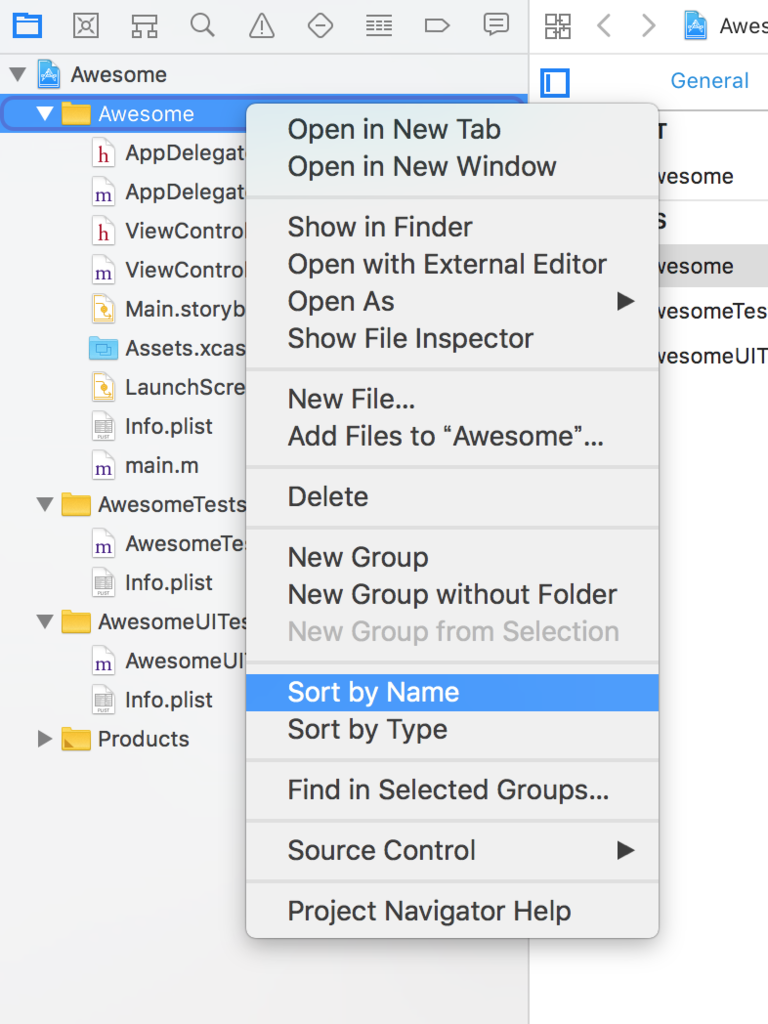Collapse the root Awesome project
This screenshot has width=768, height=1024.
click(x=17, y=74)
